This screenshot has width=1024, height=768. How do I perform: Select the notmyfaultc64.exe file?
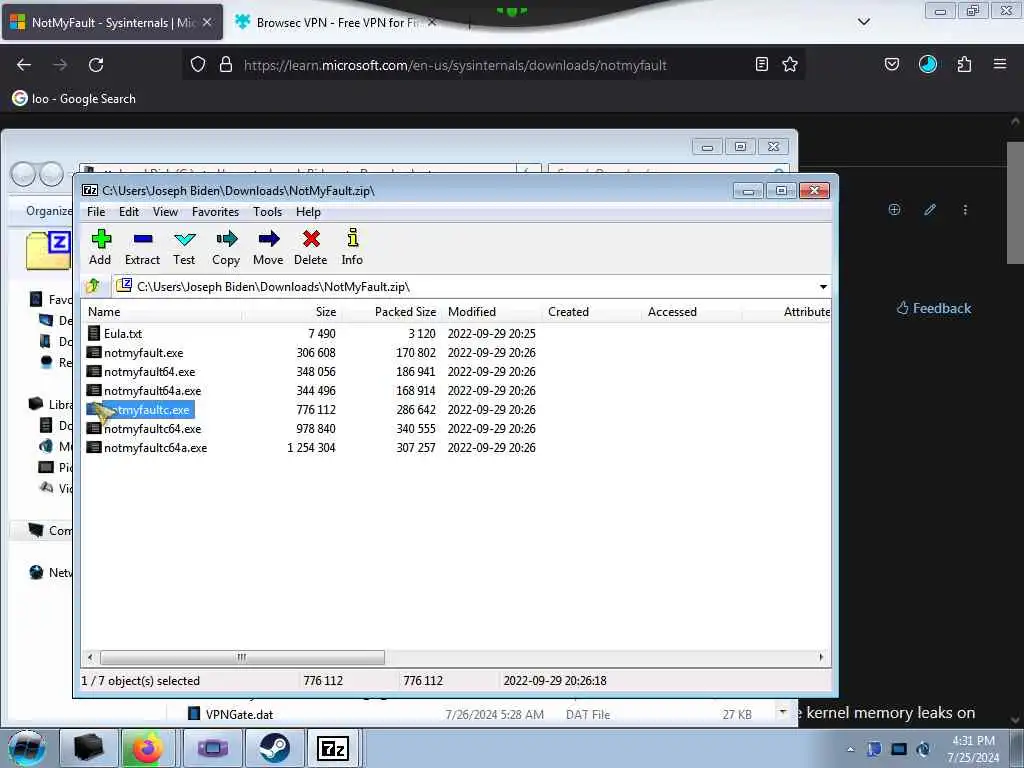(144, 429)
